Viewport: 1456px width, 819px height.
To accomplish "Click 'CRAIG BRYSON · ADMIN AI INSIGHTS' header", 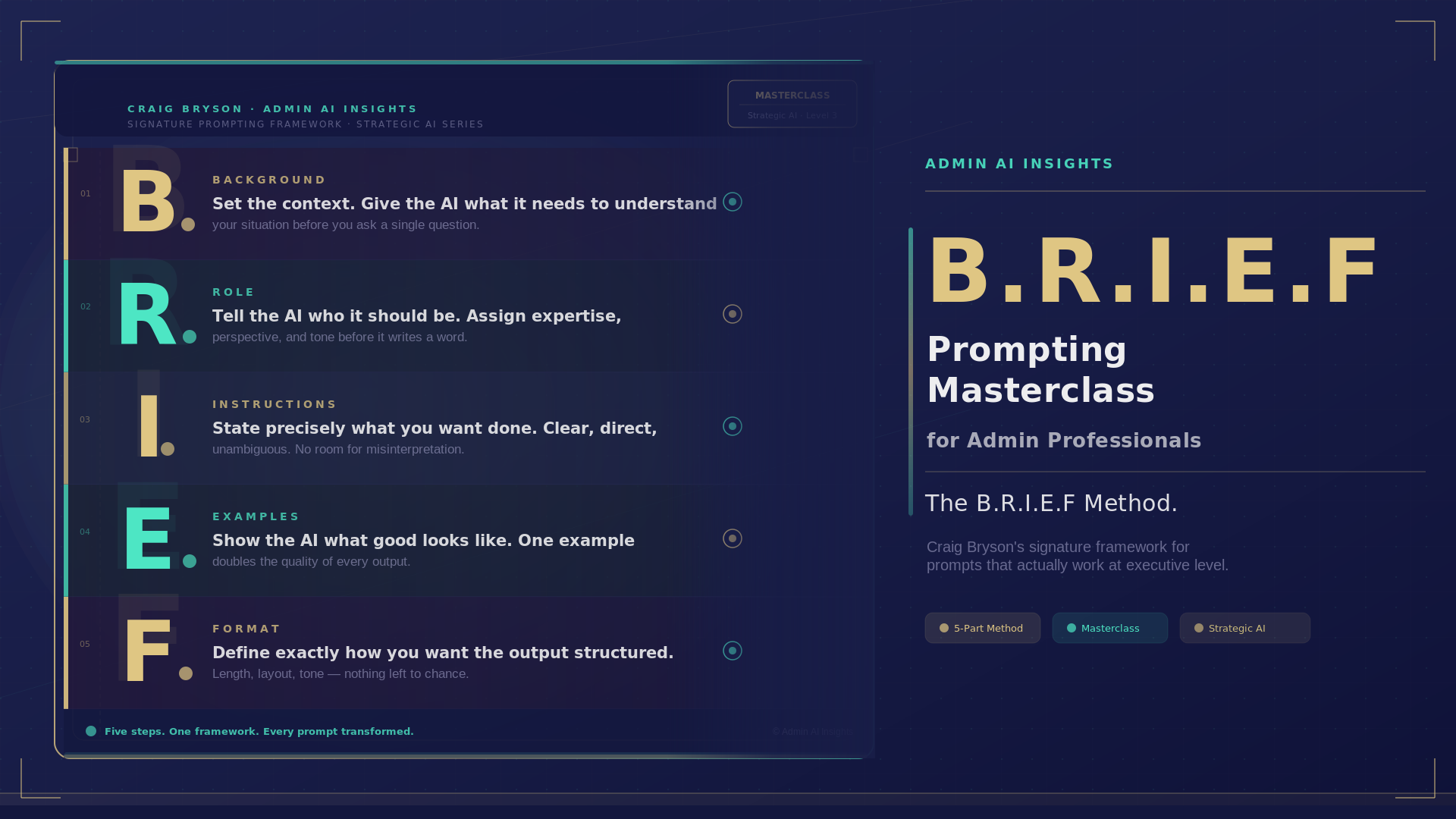I will [x=272, y=109].
